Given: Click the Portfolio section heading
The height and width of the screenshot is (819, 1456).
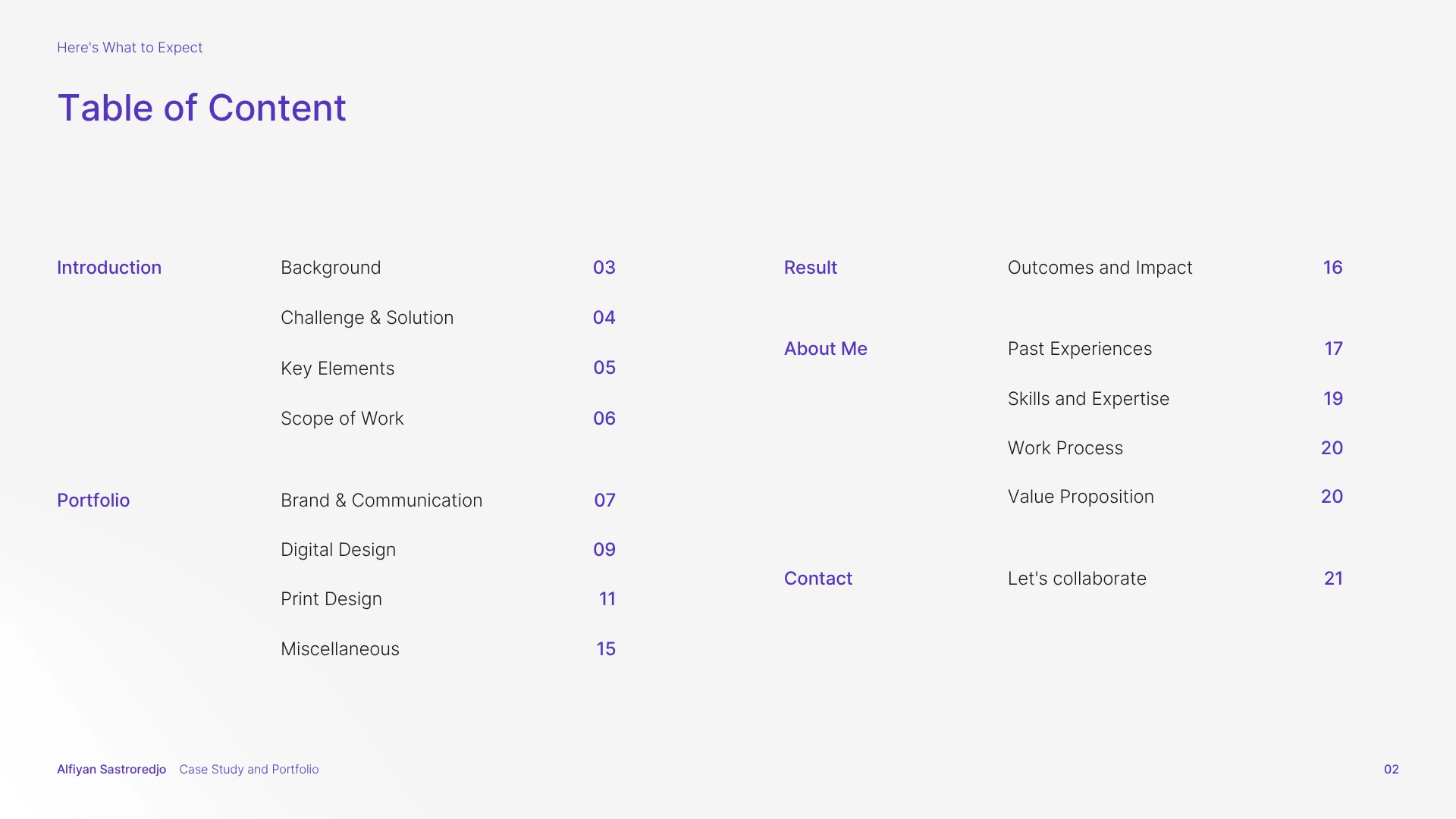Looking at the screenshot, I should pos(93,500).
